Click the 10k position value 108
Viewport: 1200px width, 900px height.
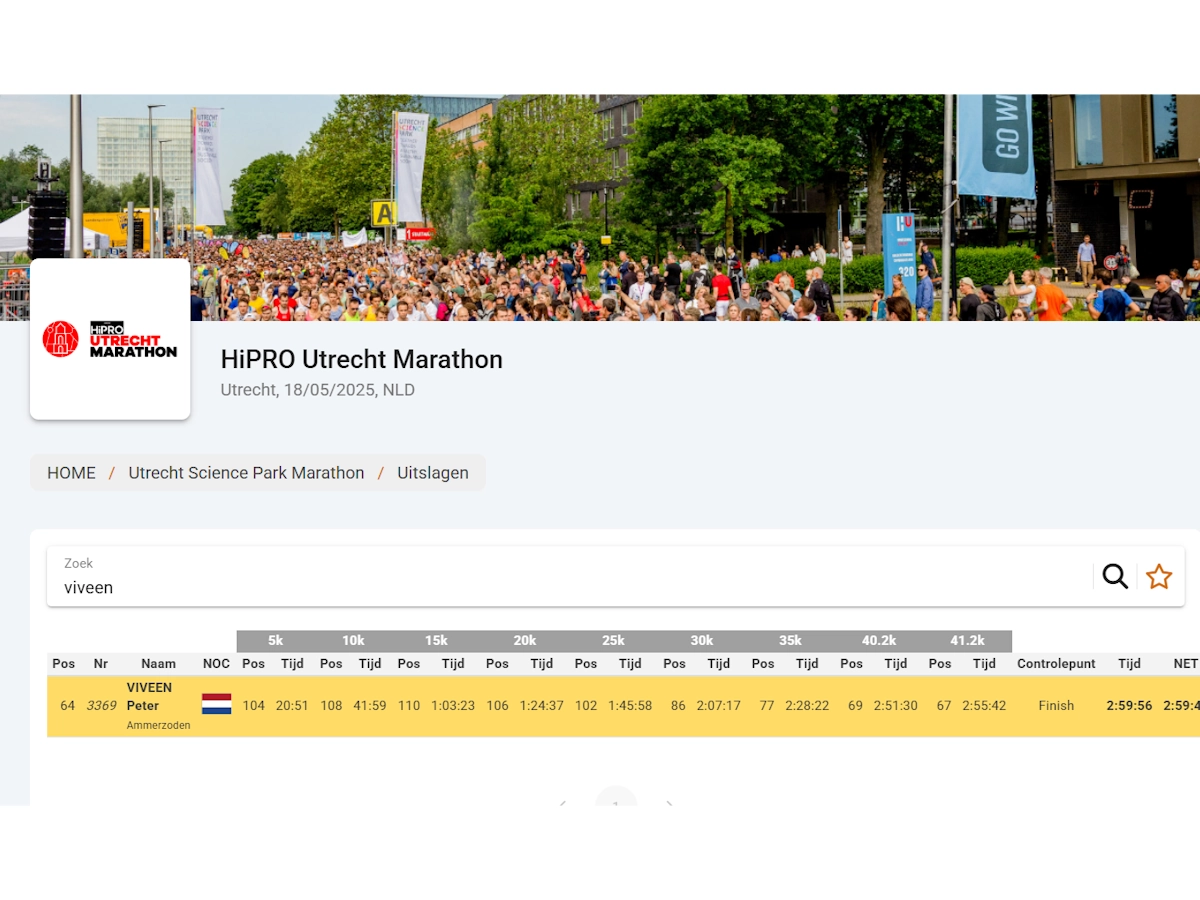331,706
